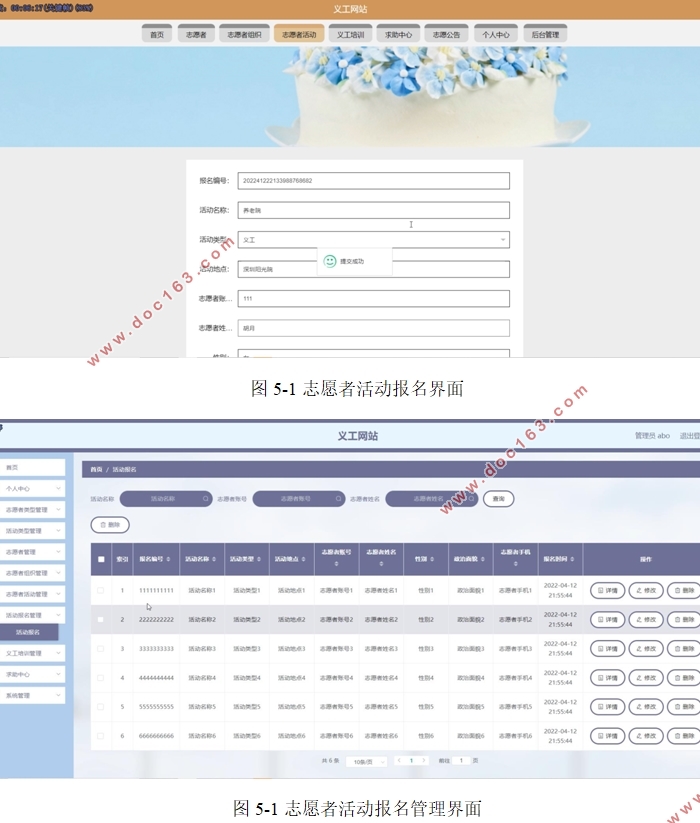
Task: Open the 志愿者 navigation tab
Action: (196, 34)
